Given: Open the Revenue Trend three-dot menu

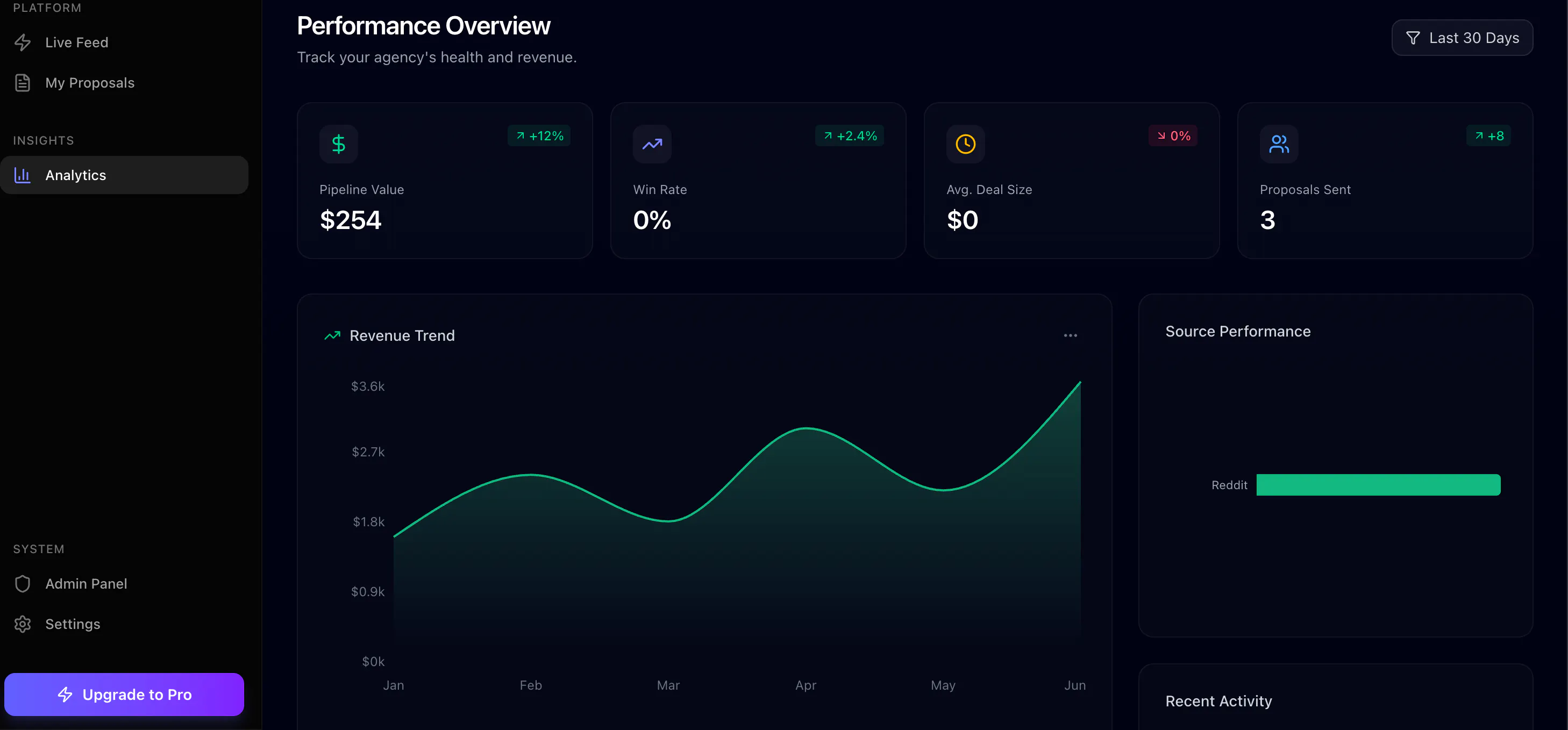Looking at the screenshot, I should point(1071,336).
